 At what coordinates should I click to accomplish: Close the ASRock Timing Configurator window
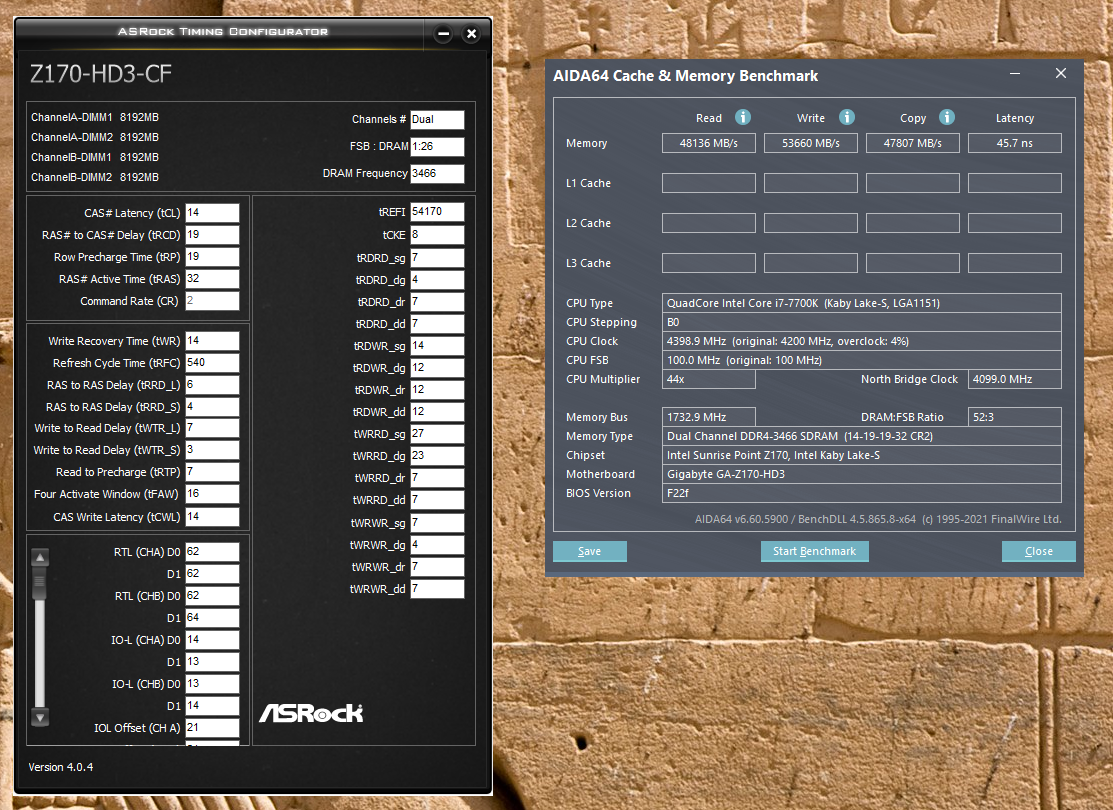pyautogui.click(x=471, y=33)
